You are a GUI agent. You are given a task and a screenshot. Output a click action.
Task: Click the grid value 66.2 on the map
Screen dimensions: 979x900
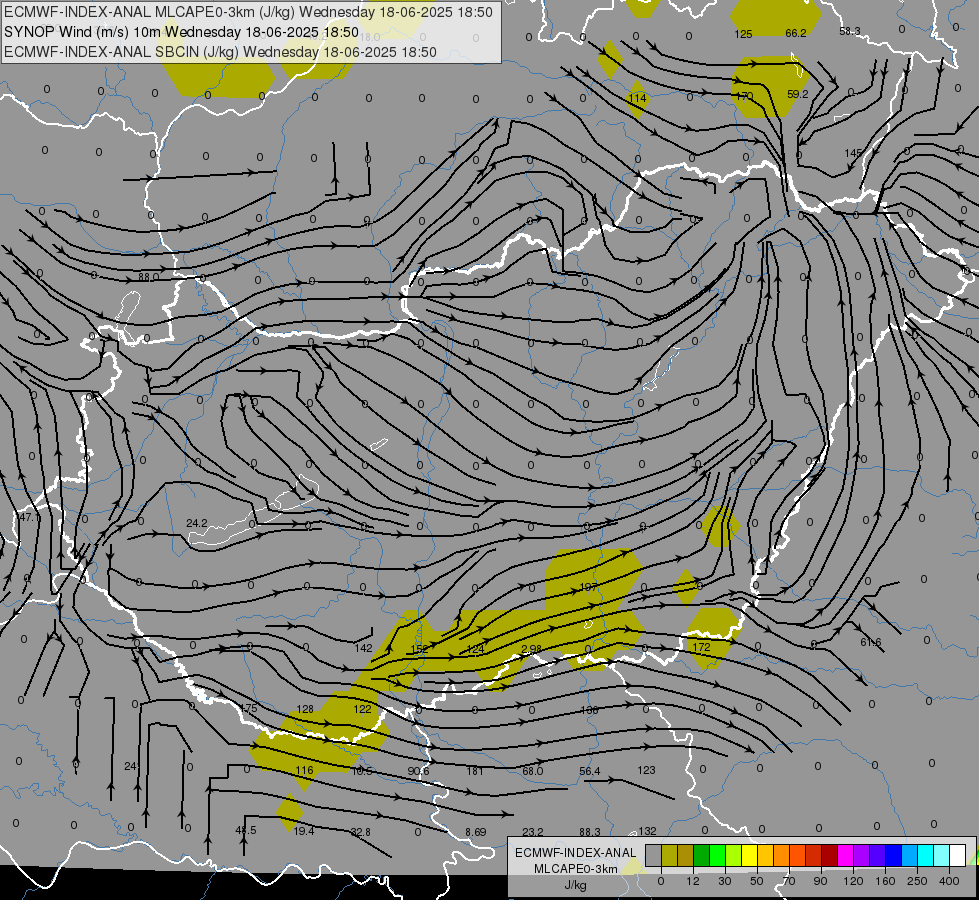point(796,33)
